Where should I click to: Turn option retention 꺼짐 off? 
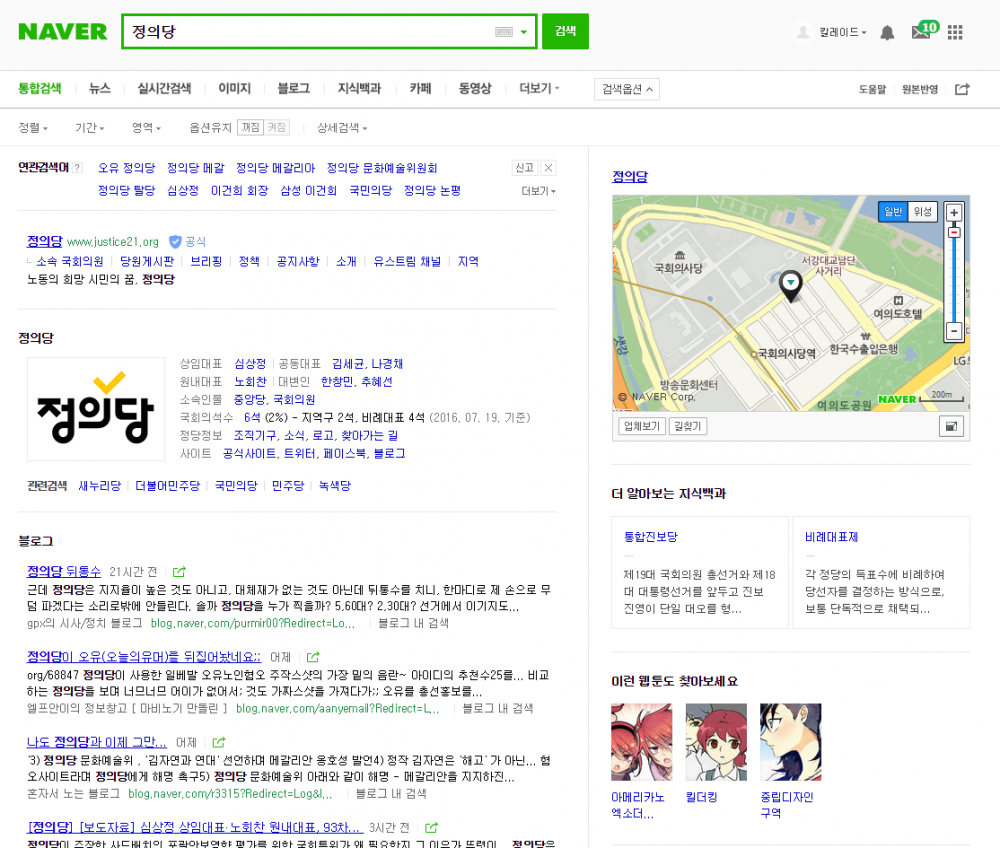click(250, 128)
